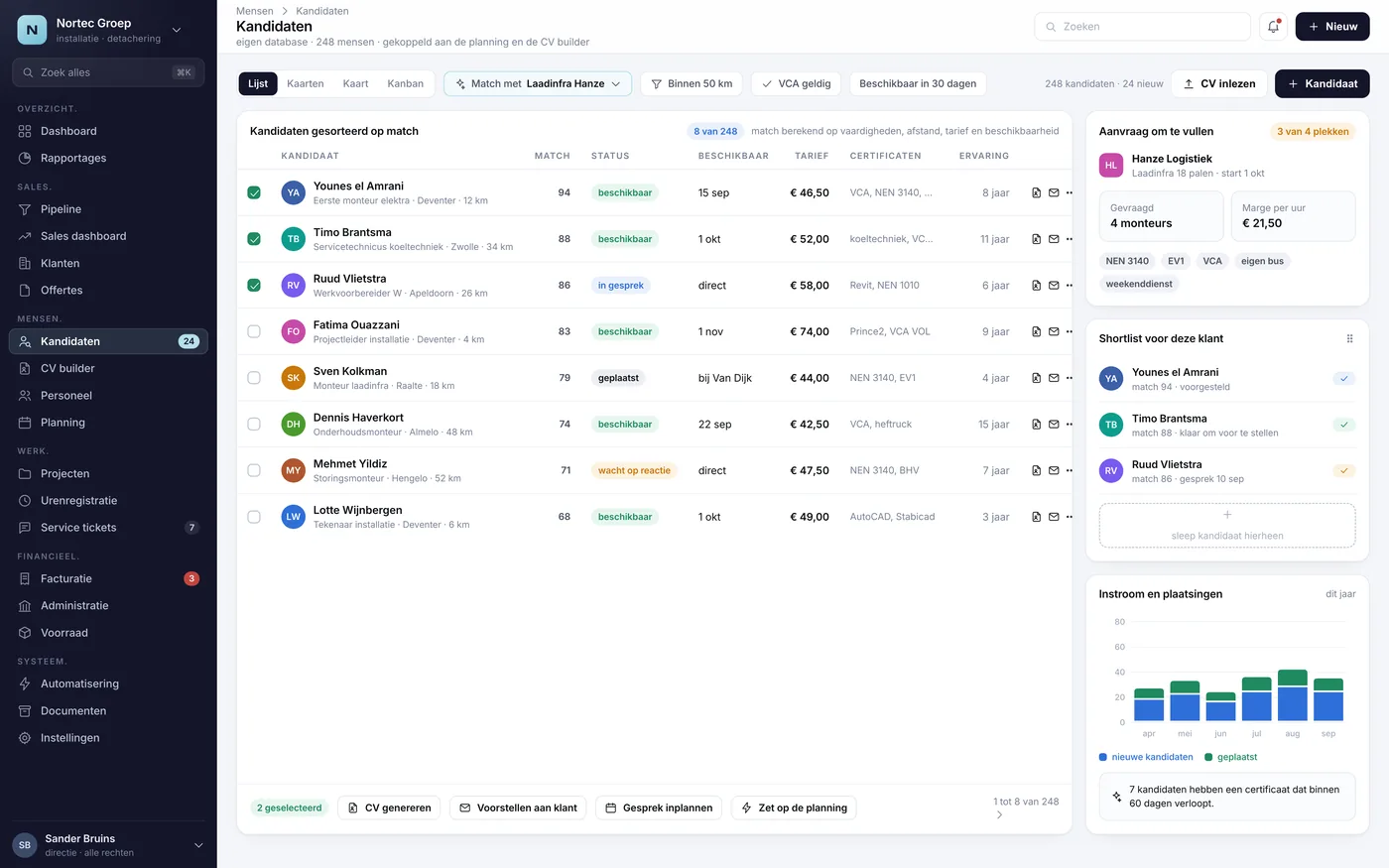Open Dashboard in the sidebar
1389x868 pixels.
(x=108, y=131)
